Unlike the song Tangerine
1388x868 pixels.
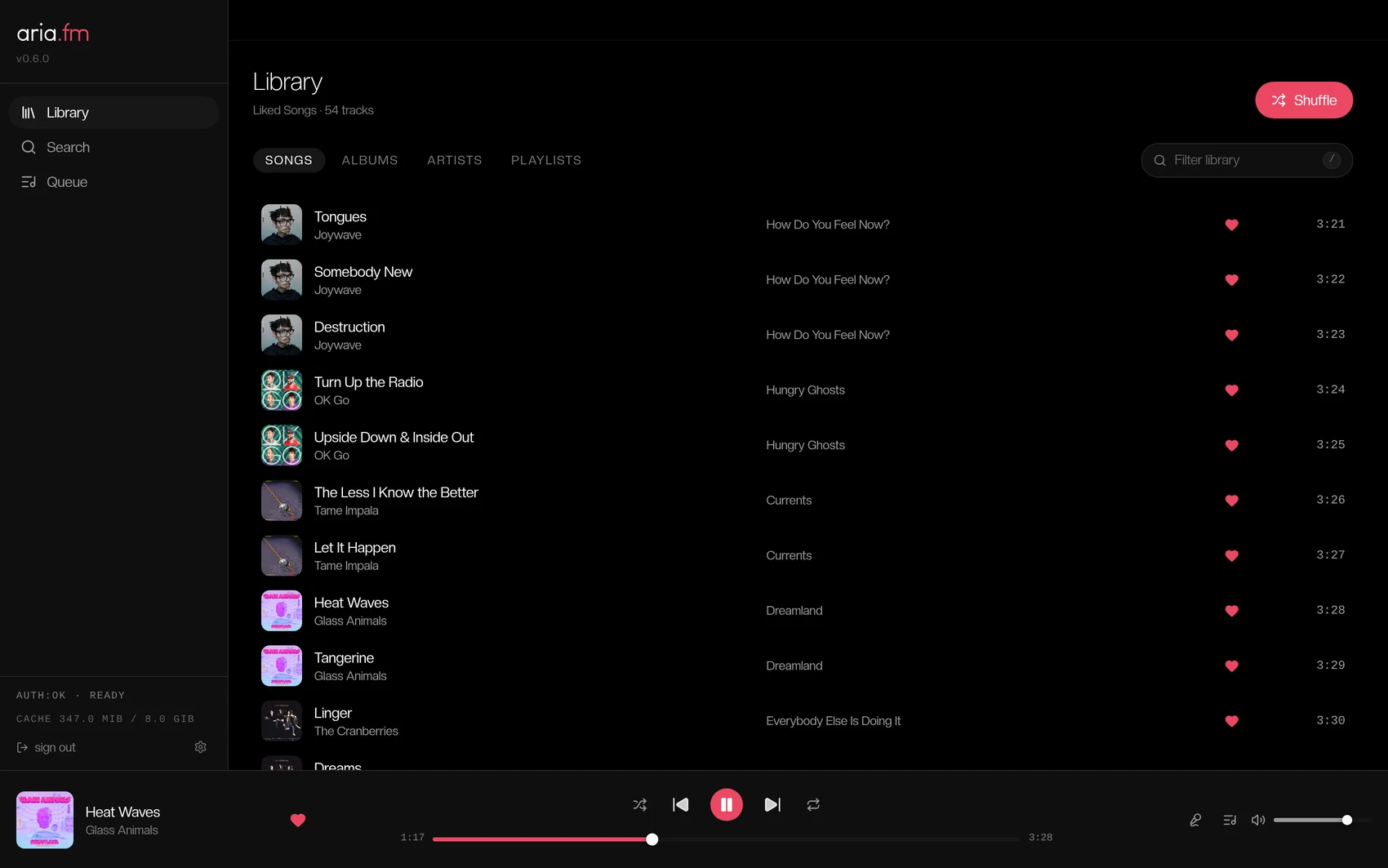pyautogui.click(x=1232, y=665)
